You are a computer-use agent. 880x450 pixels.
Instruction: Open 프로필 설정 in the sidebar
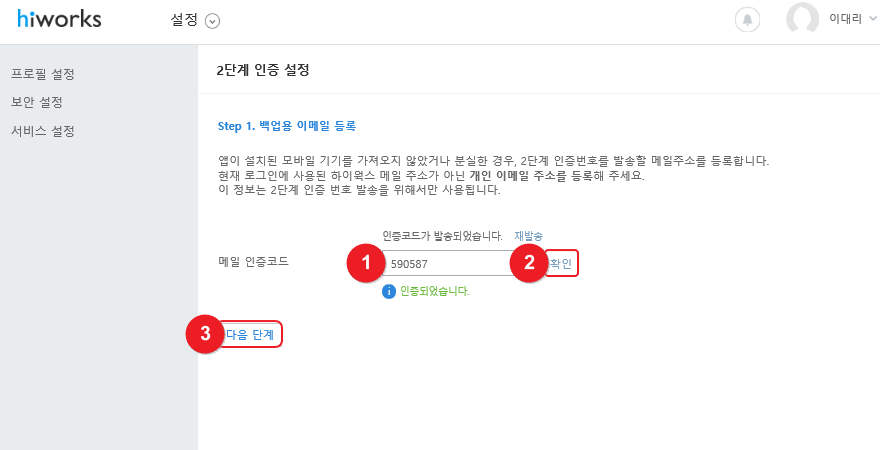(43, 74)
